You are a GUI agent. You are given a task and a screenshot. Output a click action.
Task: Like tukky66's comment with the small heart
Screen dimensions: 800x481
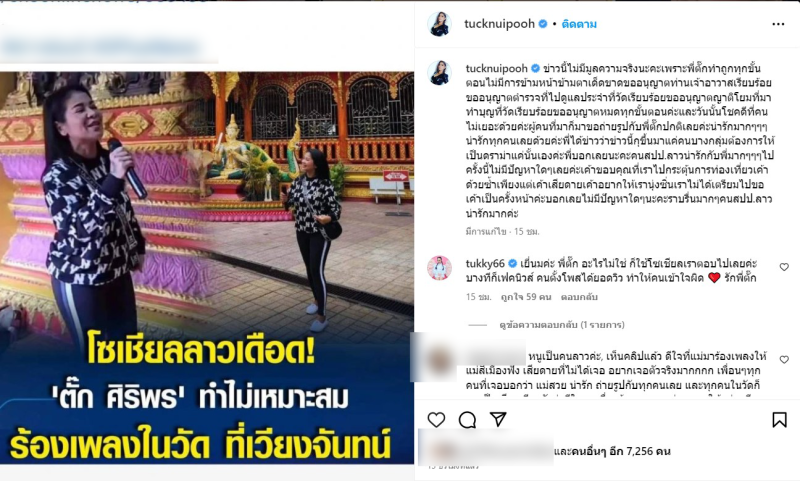(x=784, y=267)
